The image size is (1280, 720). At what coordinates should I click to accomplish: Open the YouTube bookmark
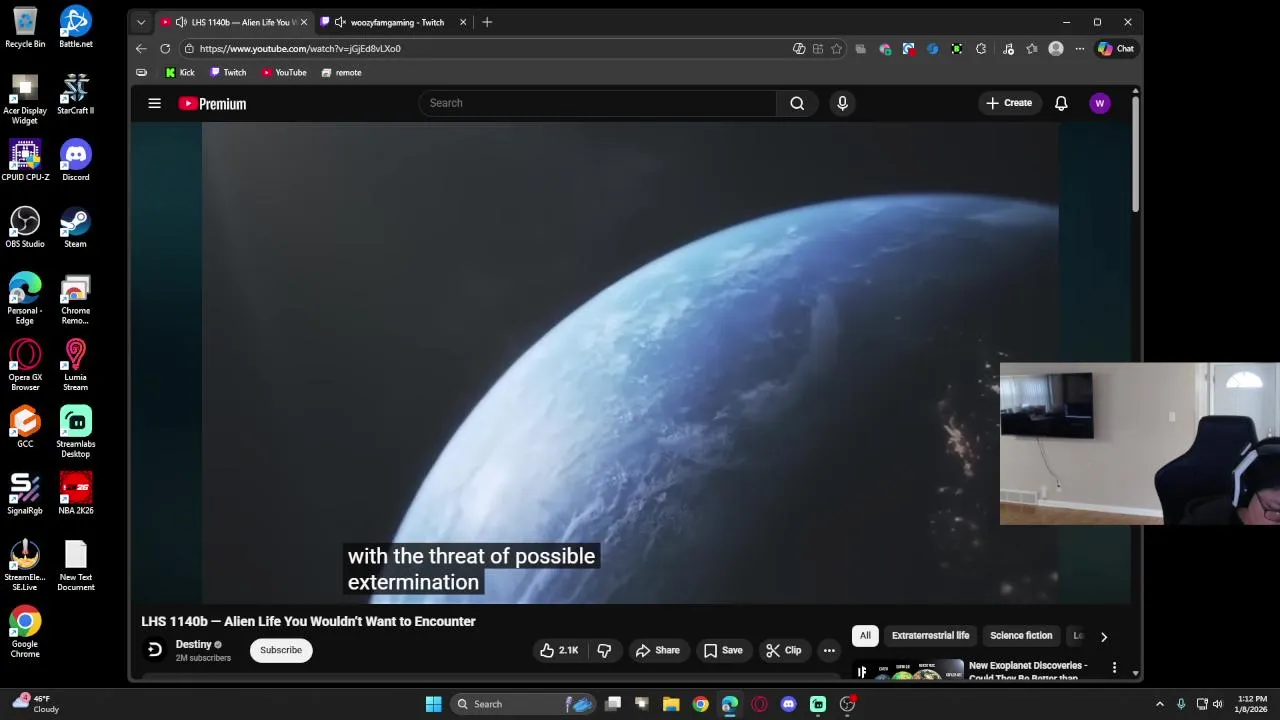284,72
